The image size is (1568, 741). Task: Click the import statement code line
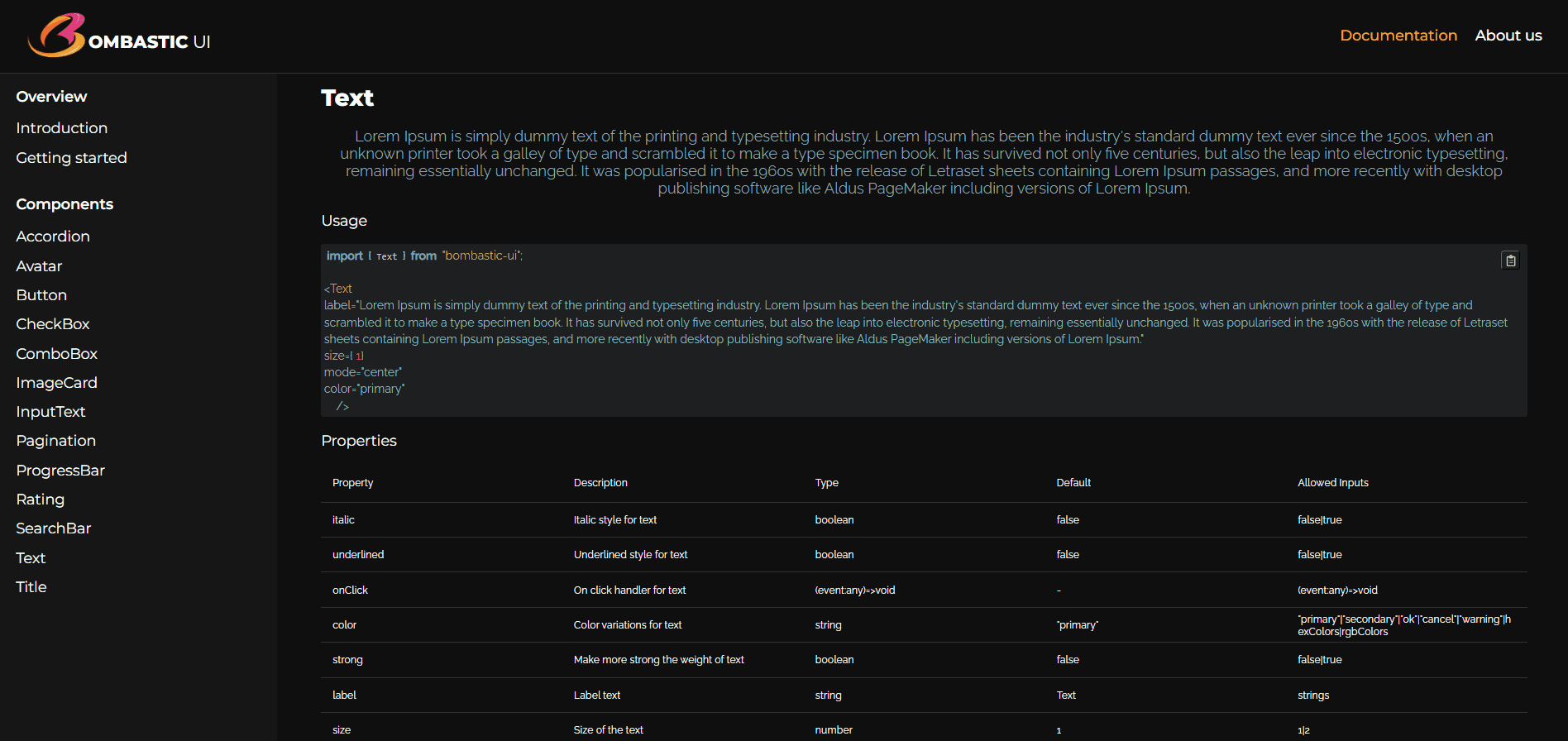pyautogui.click(x=424, y=256)
